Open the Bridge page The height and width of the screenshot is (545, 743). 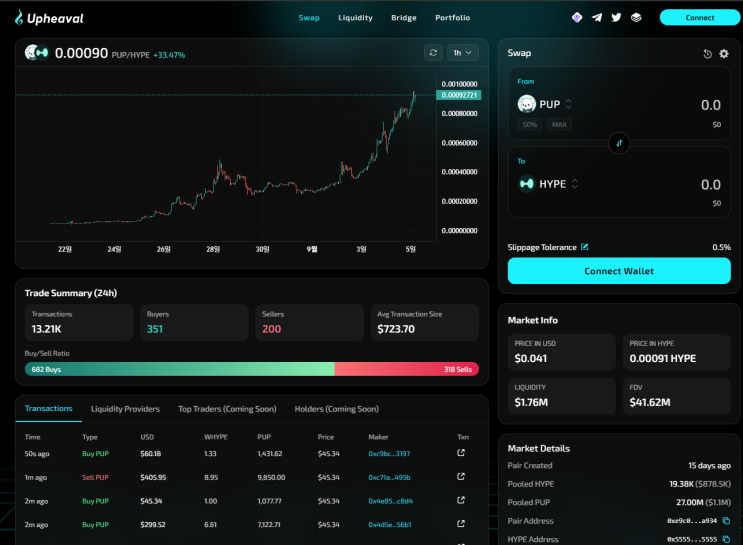click(x=404, y=18)
